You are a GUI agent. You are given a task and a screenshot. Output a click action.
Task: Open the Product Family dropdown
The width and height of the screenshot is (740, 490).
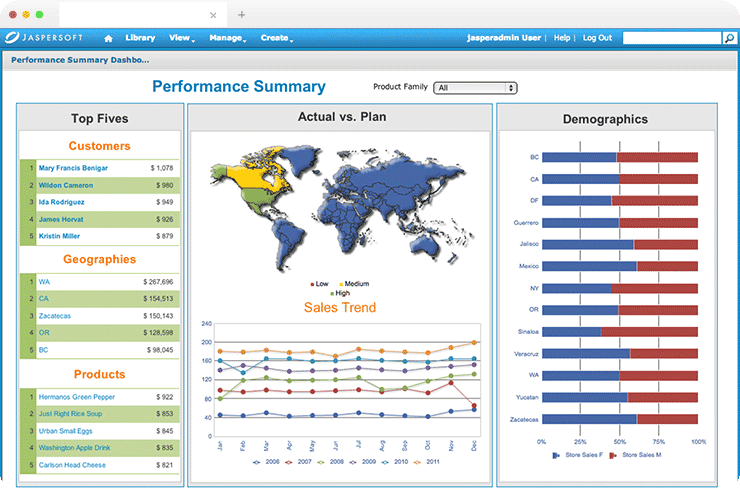pos(475,88)
